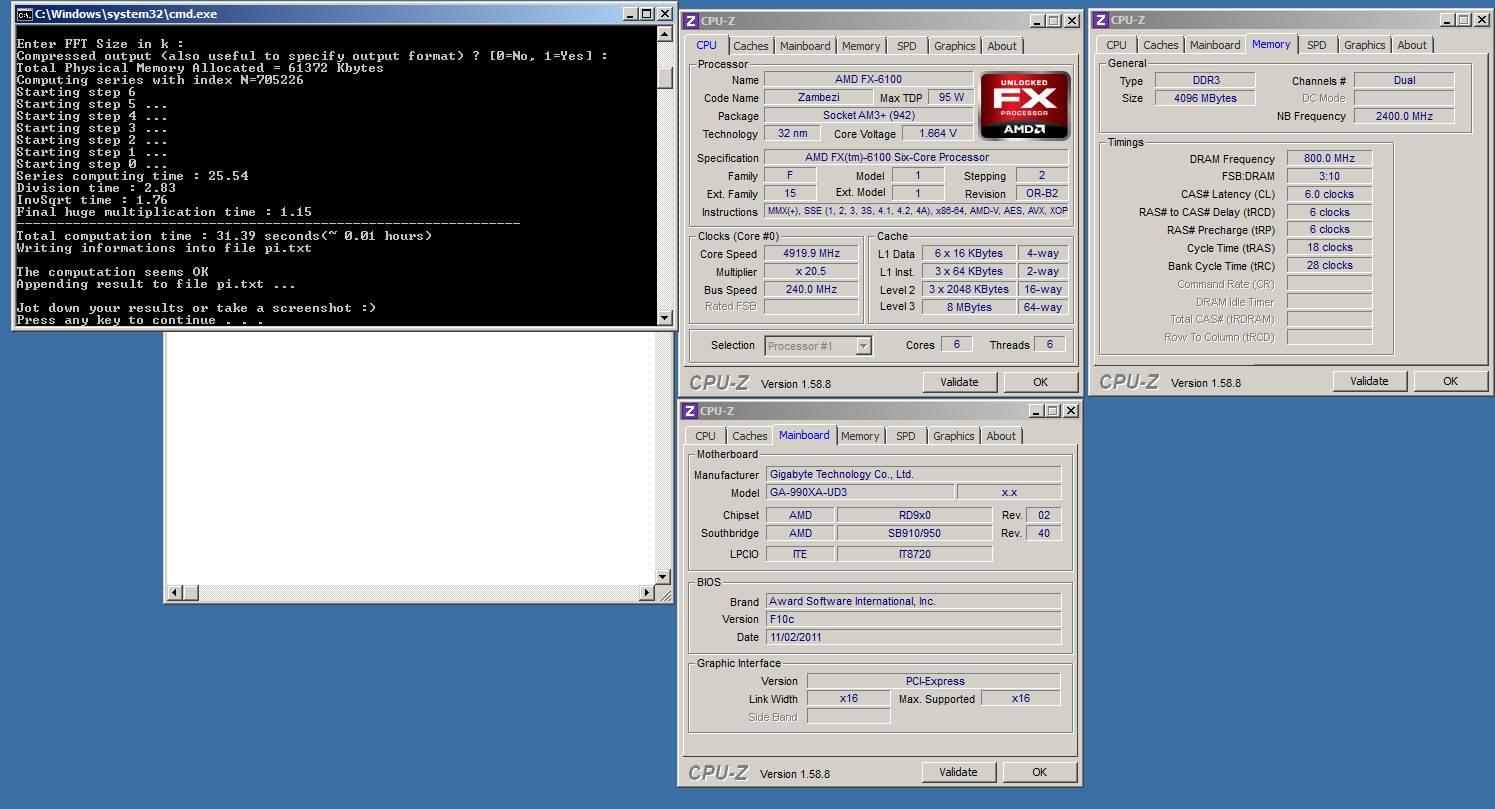Click the FSB:DRAM ratio value 3:10
1495x809 pixels.
coord(1329,177)
